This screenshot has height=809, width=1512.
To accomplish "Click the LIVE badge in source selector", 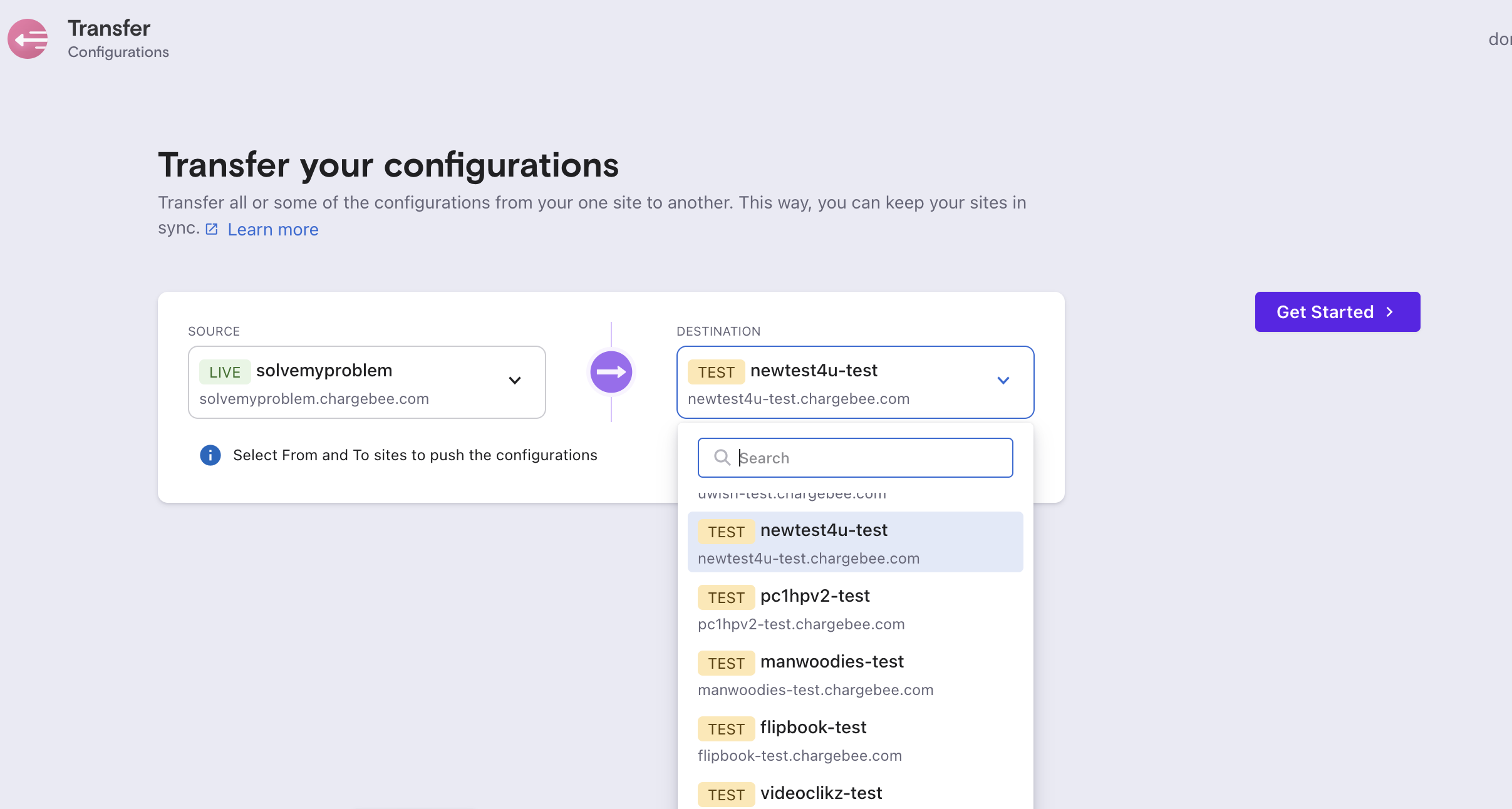I will [x=224, y=372].
